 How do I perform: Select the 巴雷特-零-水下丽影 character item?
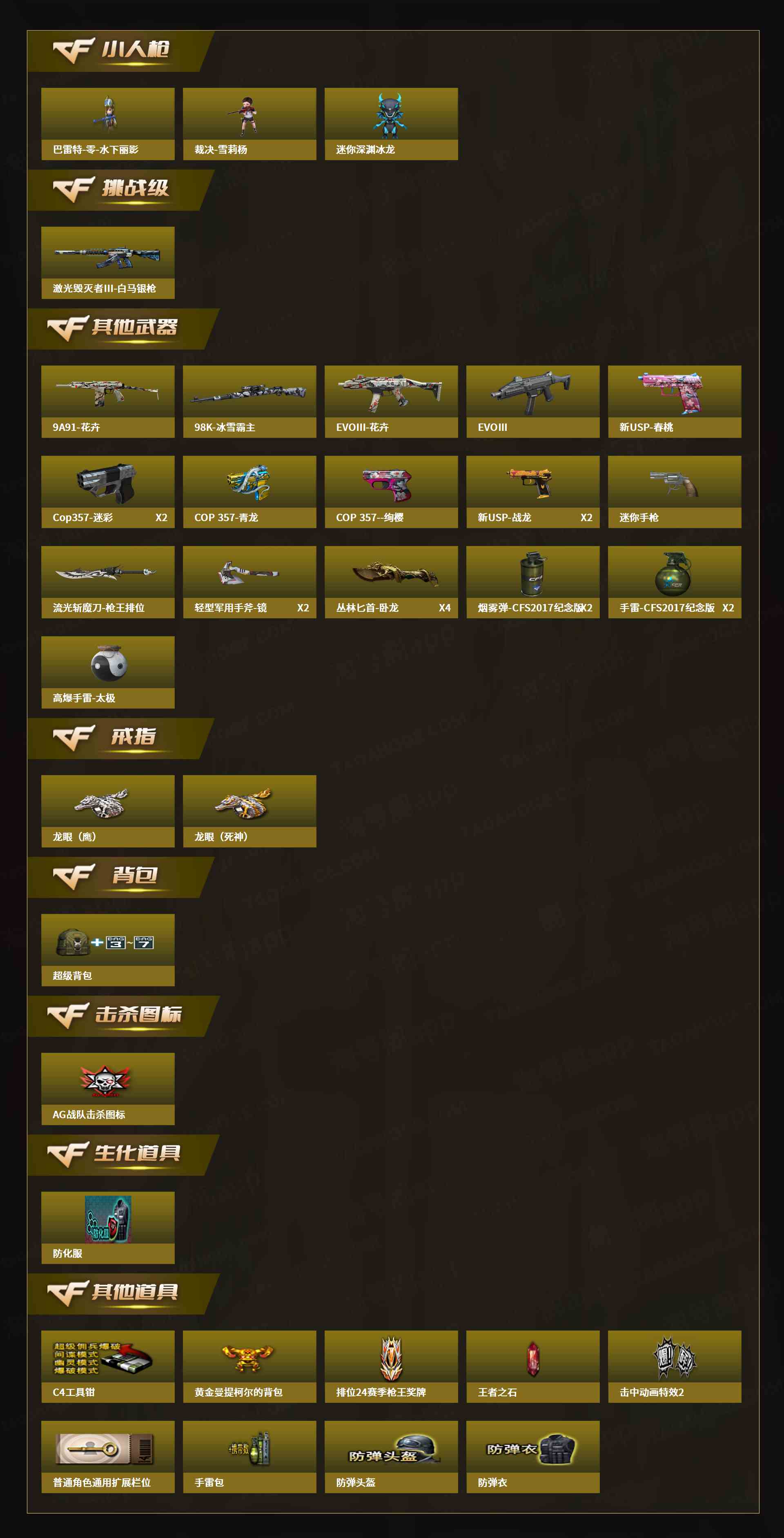(x=108, y=124)
